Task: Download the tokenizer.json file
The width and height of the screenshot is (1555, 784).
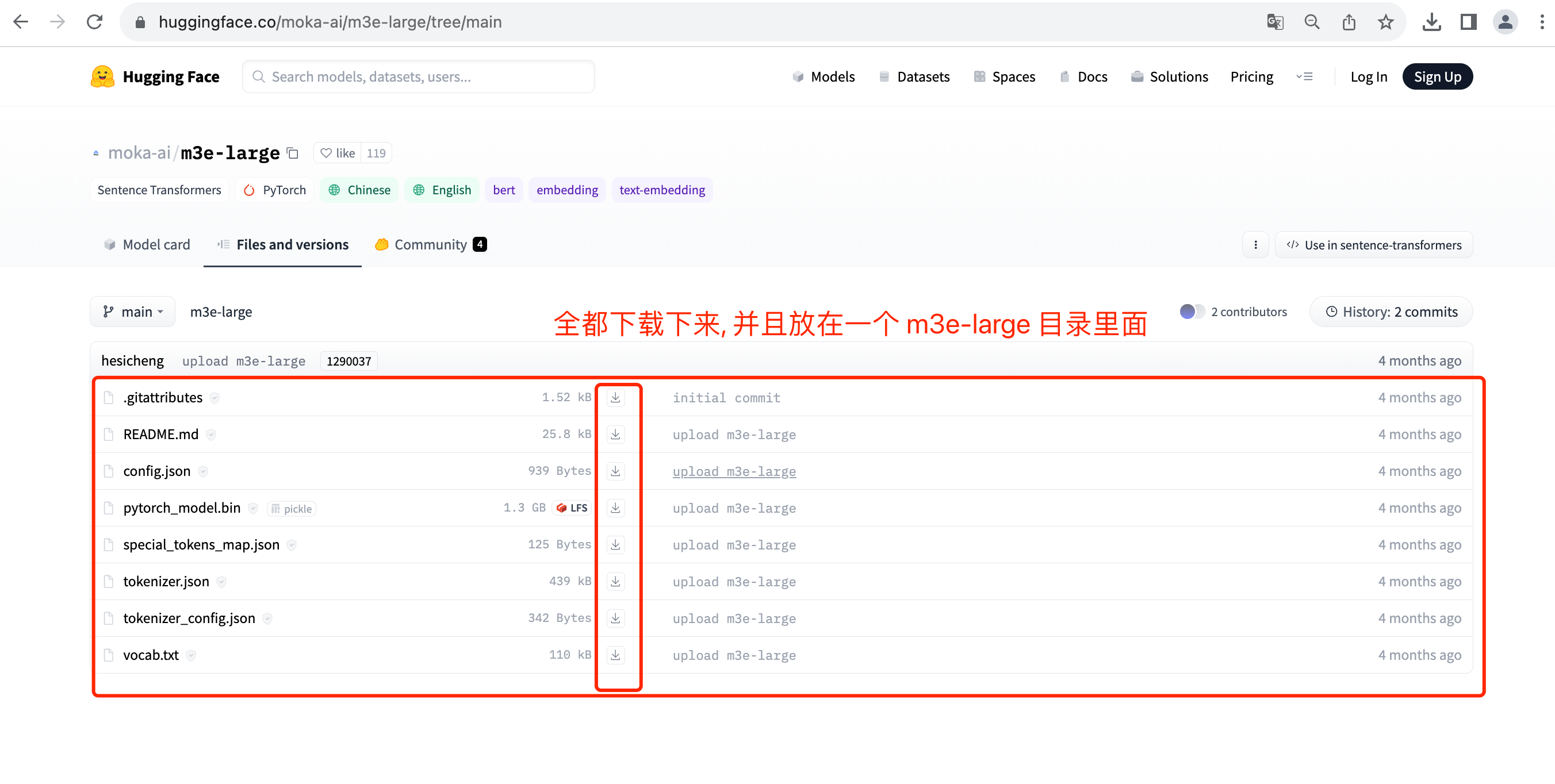Action: click(x=615, y=582)
